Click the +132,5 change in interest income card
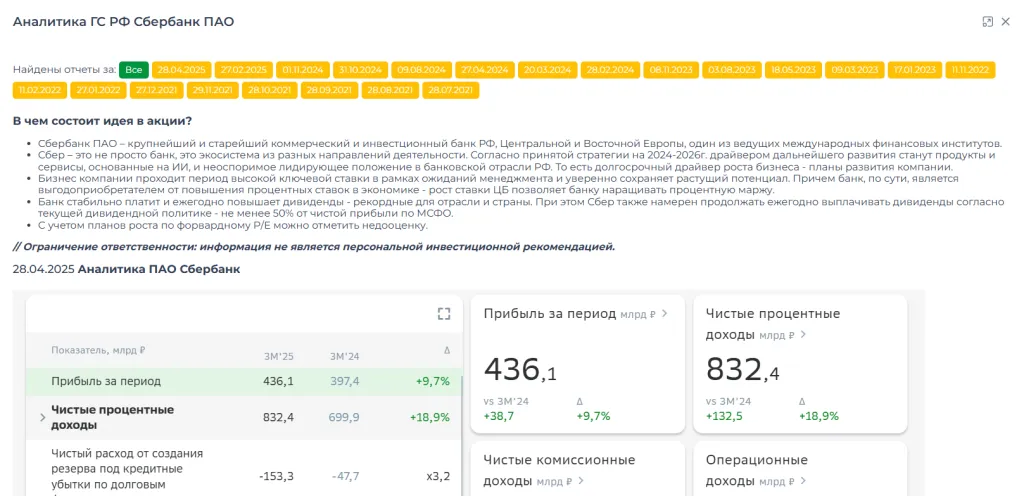The image size is (1024, 496). pos(724,416)
